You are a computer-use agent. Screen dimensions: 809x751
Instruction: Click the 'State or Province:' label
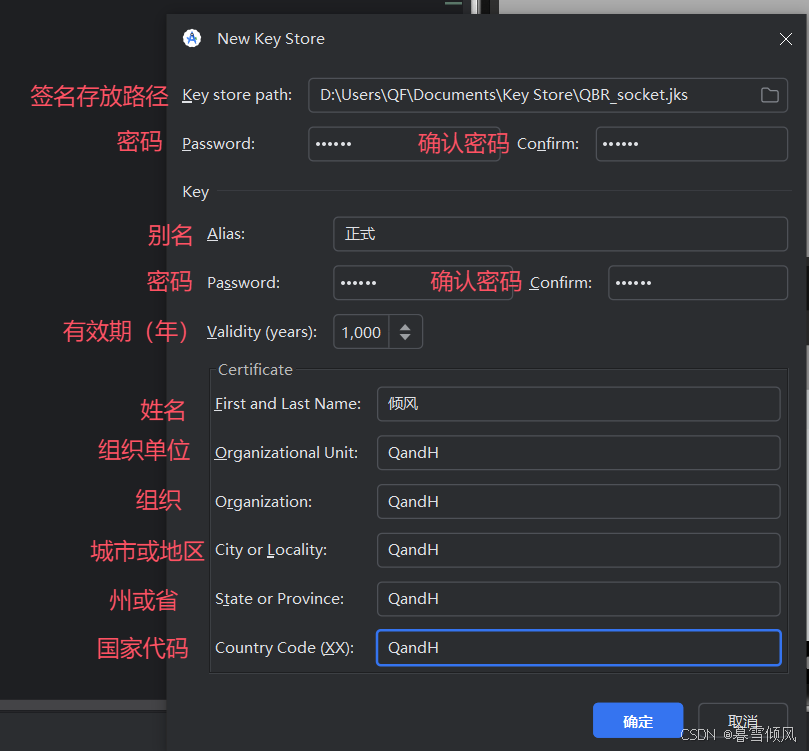(x=279, y=599)
